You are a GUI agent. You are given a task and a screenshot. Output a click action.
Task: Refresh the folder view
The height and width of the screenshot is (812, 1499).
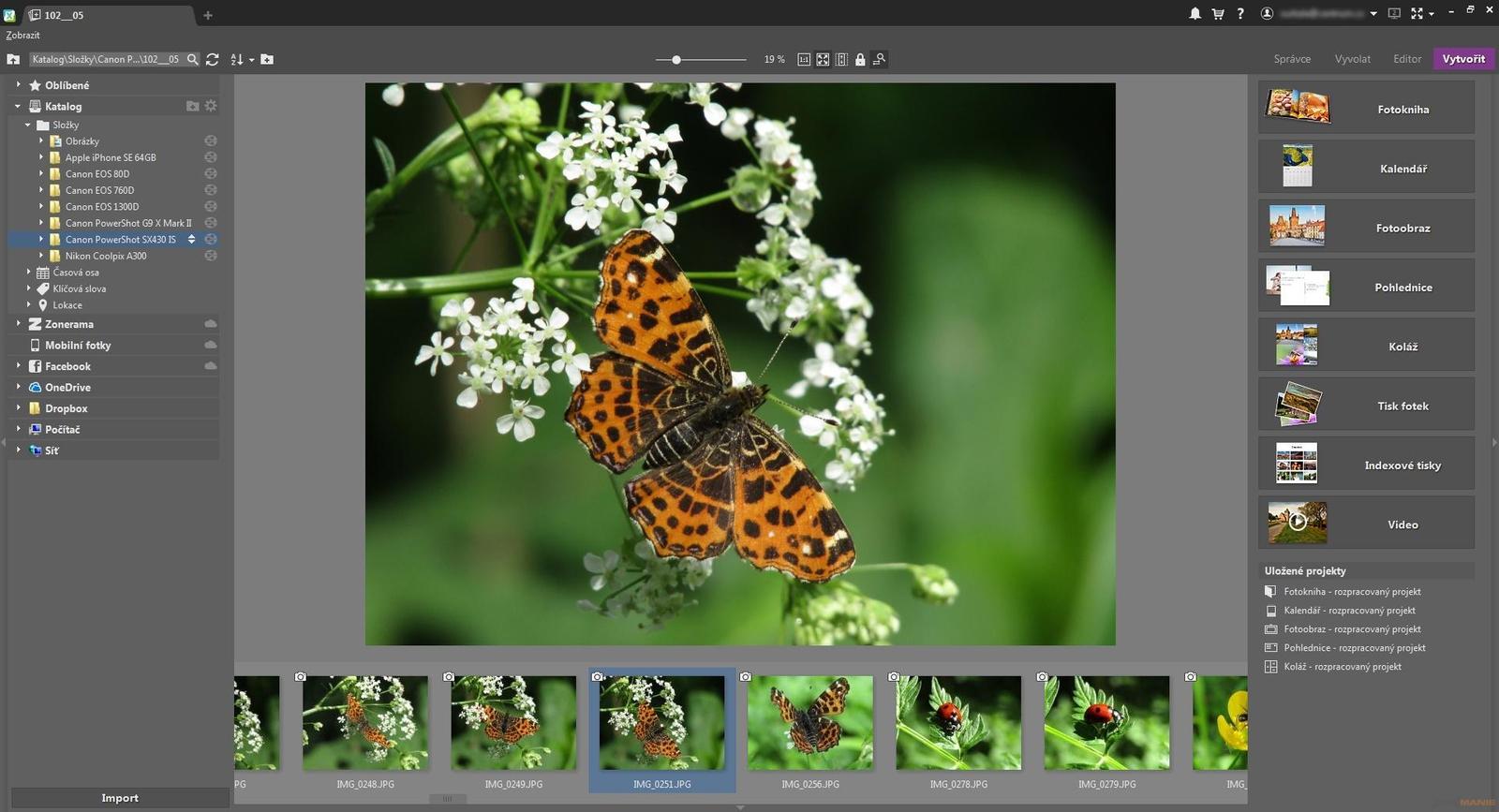tap(213, 59)
